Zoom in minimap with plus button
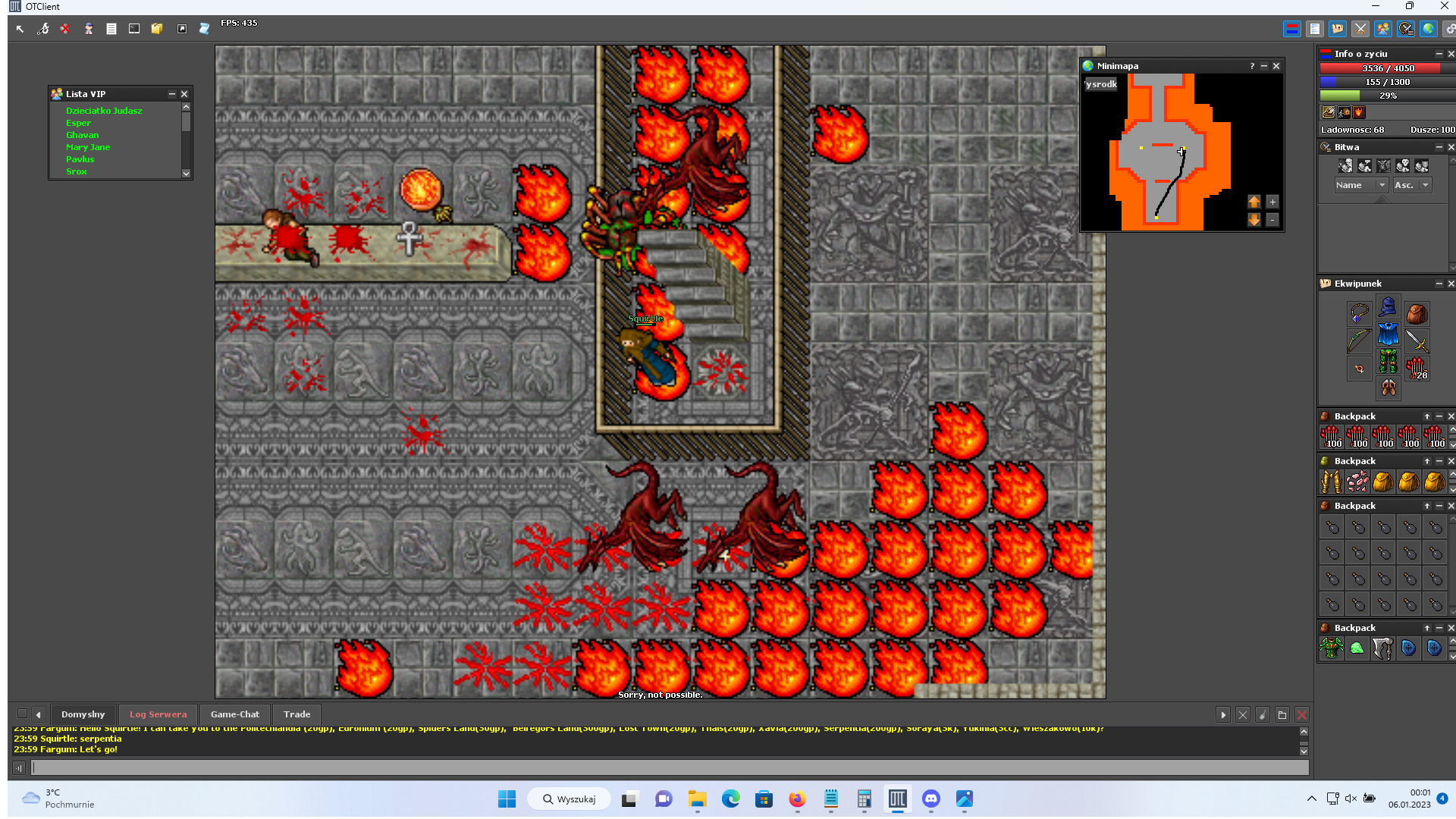Viewport: 1456px width, 819px height. click(1272, 202)
